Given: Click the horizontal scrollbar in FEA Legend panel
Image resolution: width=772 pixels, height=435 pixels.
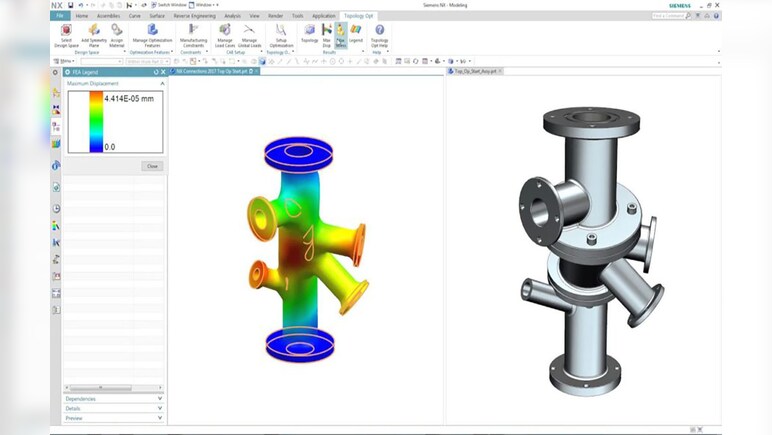Looking at the screenshot, I should tap(100, 388).
